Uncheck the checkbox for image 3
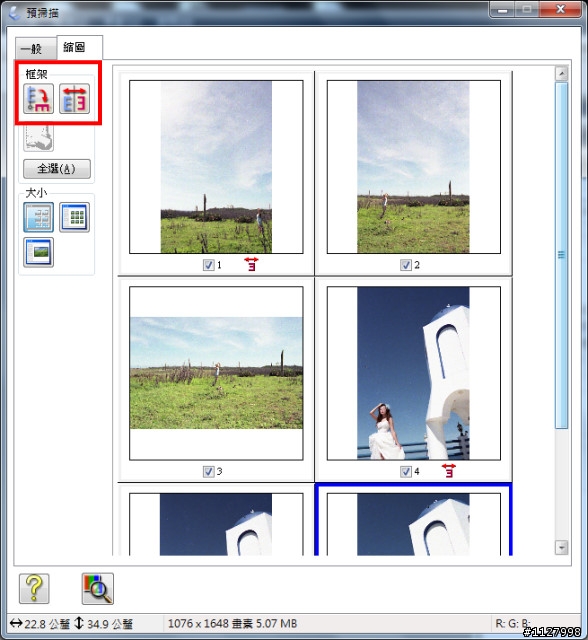 209,471
